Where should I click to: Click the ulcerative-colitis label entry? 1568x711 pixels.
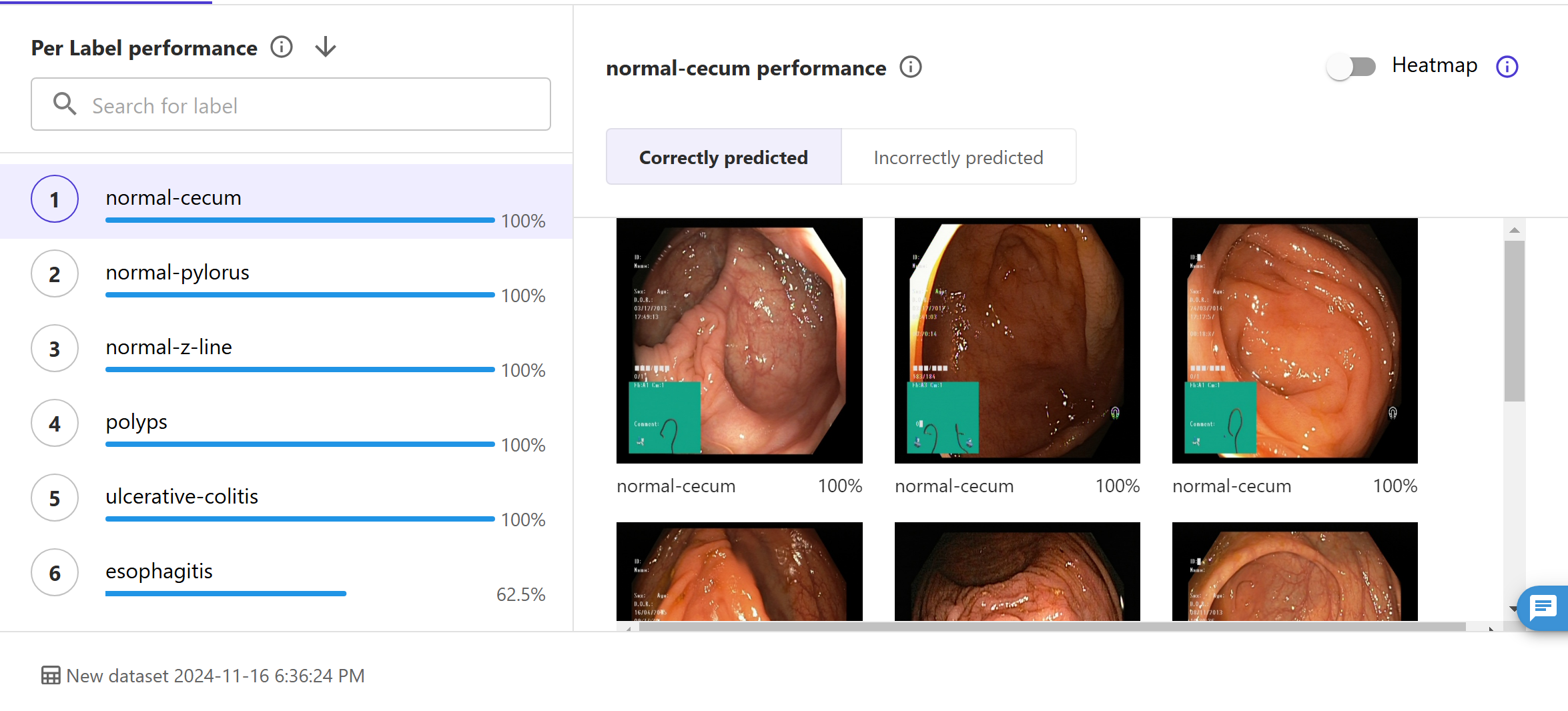(x=287, y=499)
